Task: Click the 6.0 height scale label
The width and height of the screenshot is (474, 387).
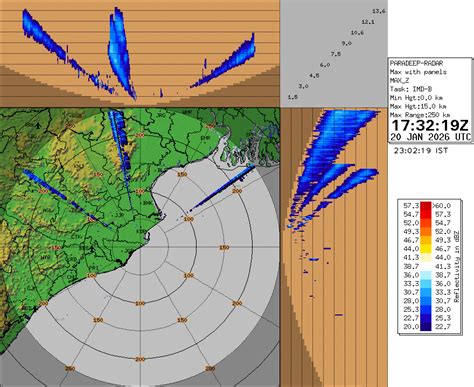Action: coord(325,65)
